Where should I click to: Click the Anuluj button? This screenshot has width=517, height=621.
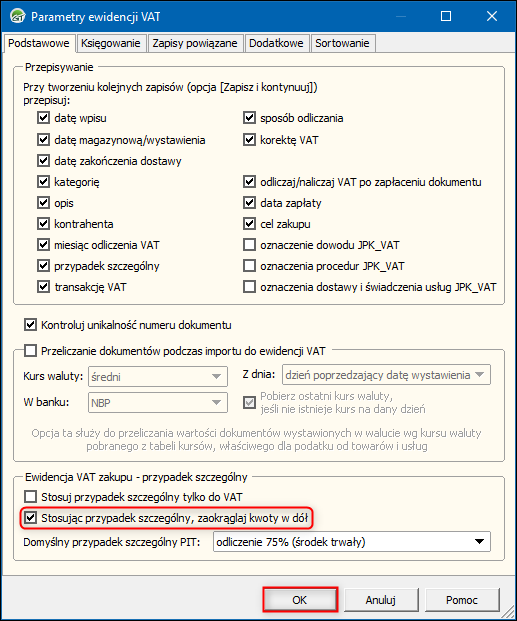(x=381, y=600)
